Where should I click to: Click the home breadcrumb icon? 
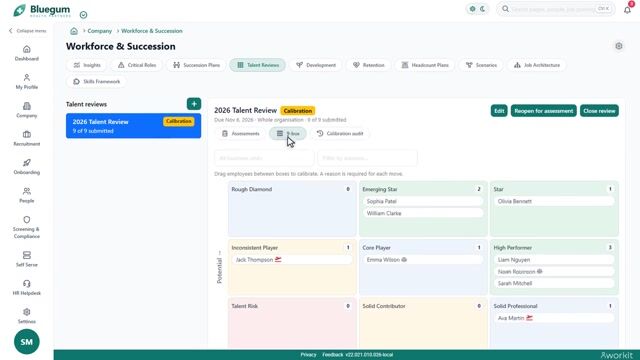[74, 31]
